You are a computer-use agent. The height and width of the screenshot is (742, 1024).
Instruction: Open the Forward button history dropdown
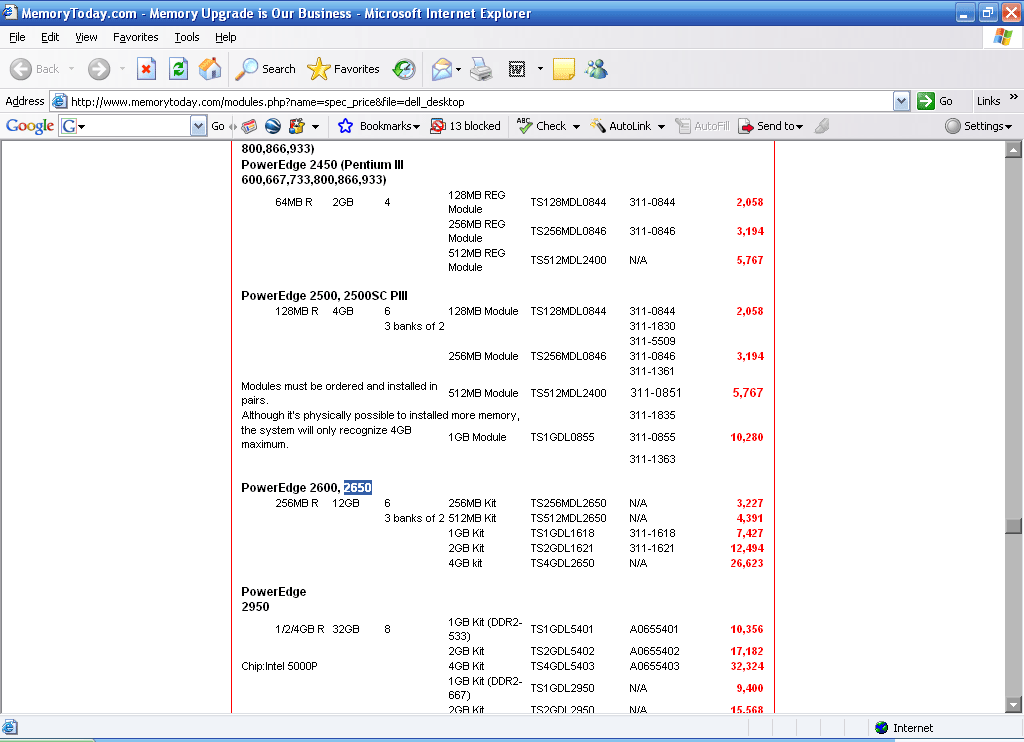click(x=122, y=69)
